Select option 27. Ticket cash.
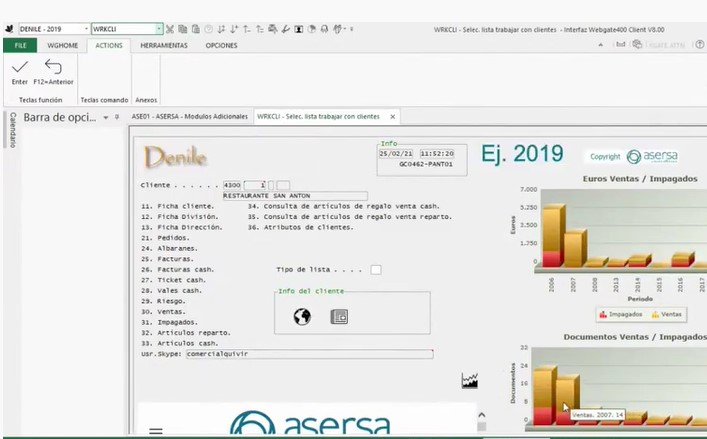Image resolution: width=707 pixels, height=439 pixels. tap(173, 280)
